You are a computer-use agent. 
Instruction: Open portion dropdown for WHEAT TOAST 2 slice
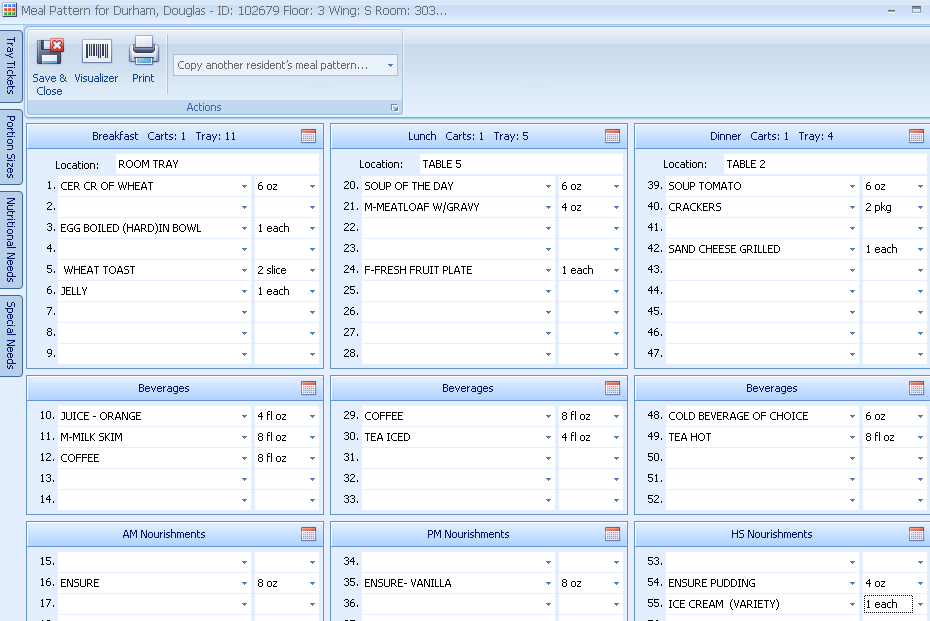pyautogui.click(x=312, y=270)
